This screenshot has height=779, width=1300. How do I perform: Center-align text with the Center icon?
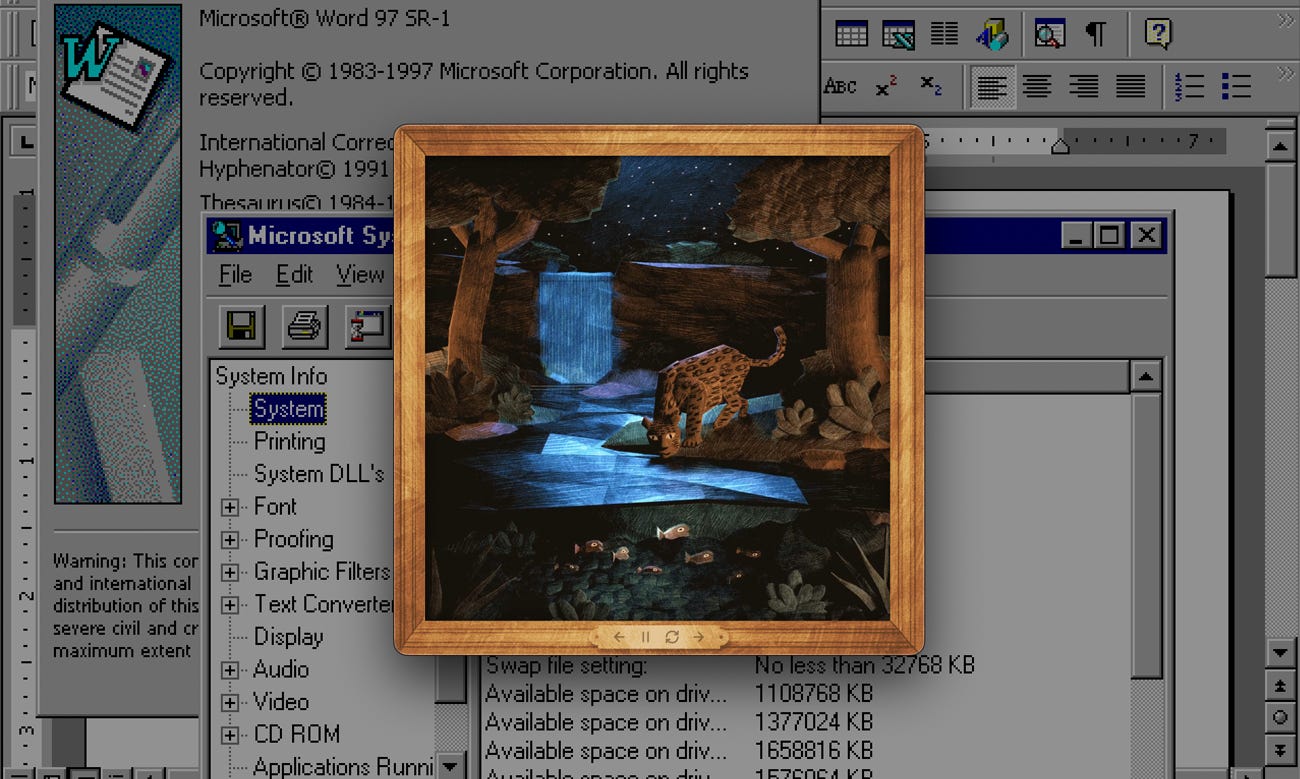point(1037,87)
